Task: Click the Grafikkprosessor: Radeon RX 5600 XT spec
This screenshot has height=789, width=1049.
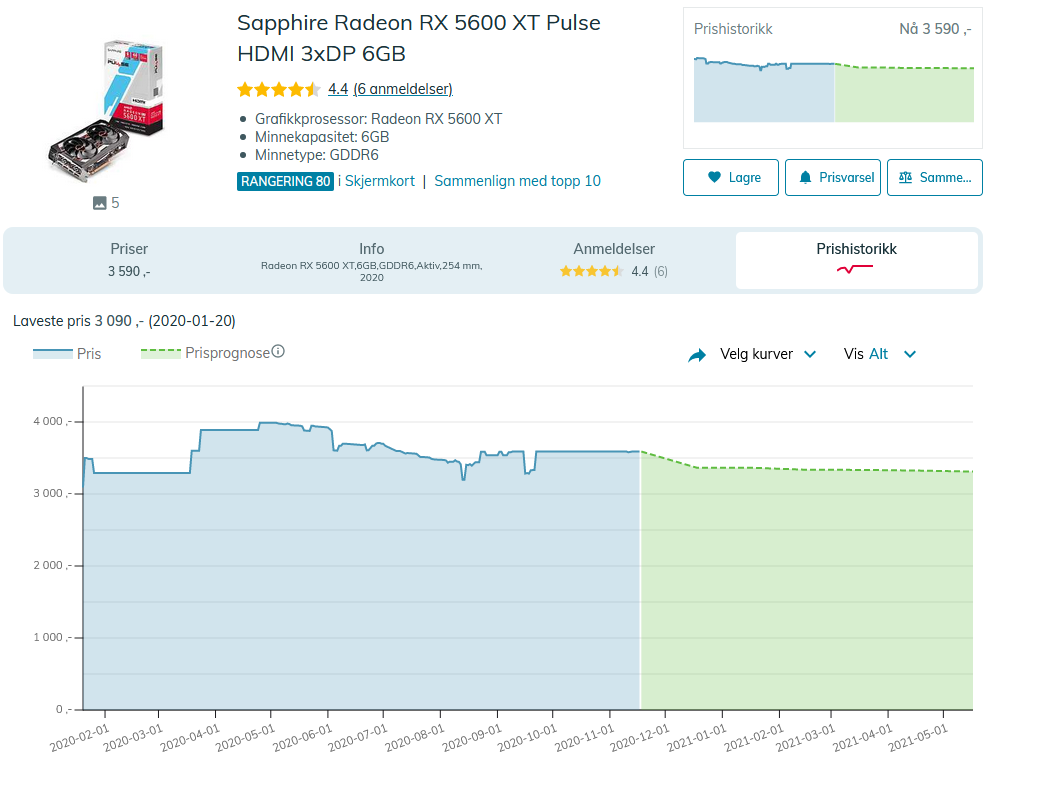Action: point(378,119)
